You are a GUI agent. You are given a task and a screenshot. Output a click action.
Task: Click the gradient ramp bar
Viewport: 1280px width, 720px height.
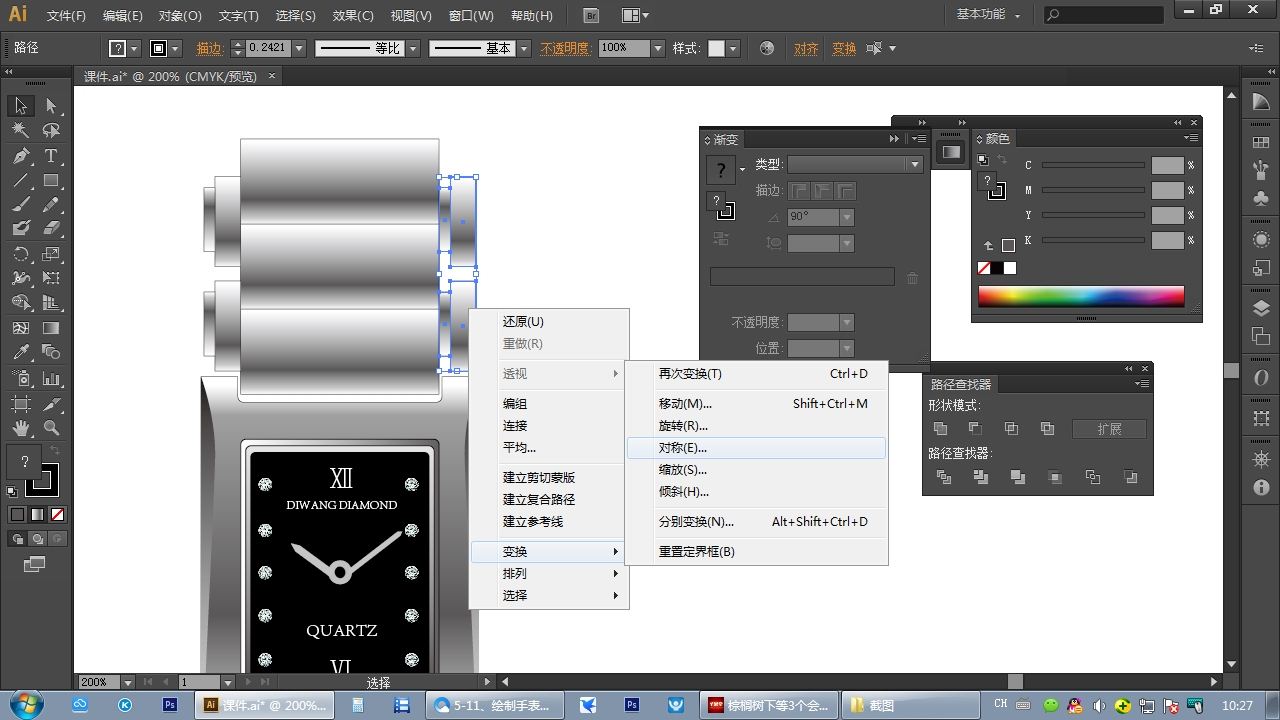(x=802, y=277)
